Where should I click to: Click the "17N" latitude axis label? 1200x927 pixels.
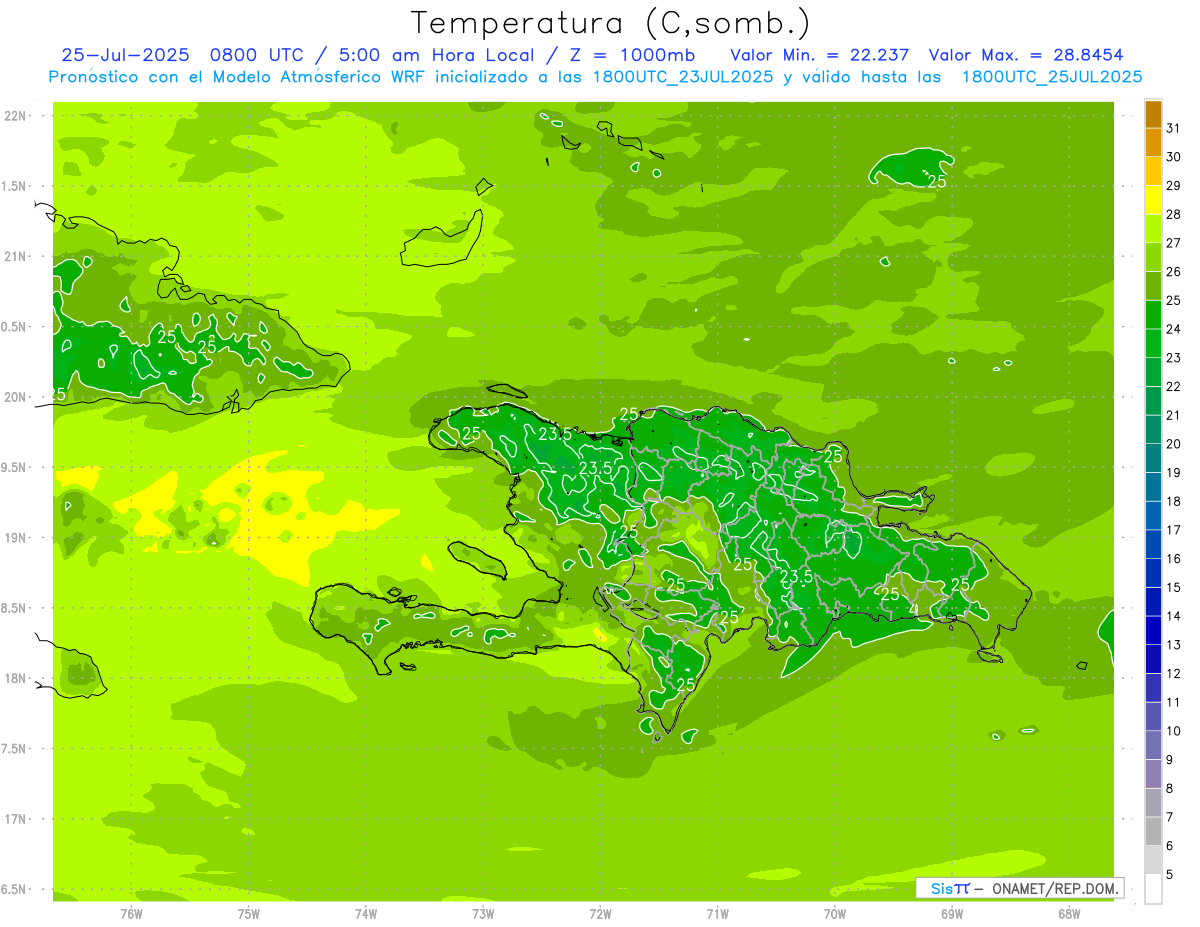coord(17,820)
